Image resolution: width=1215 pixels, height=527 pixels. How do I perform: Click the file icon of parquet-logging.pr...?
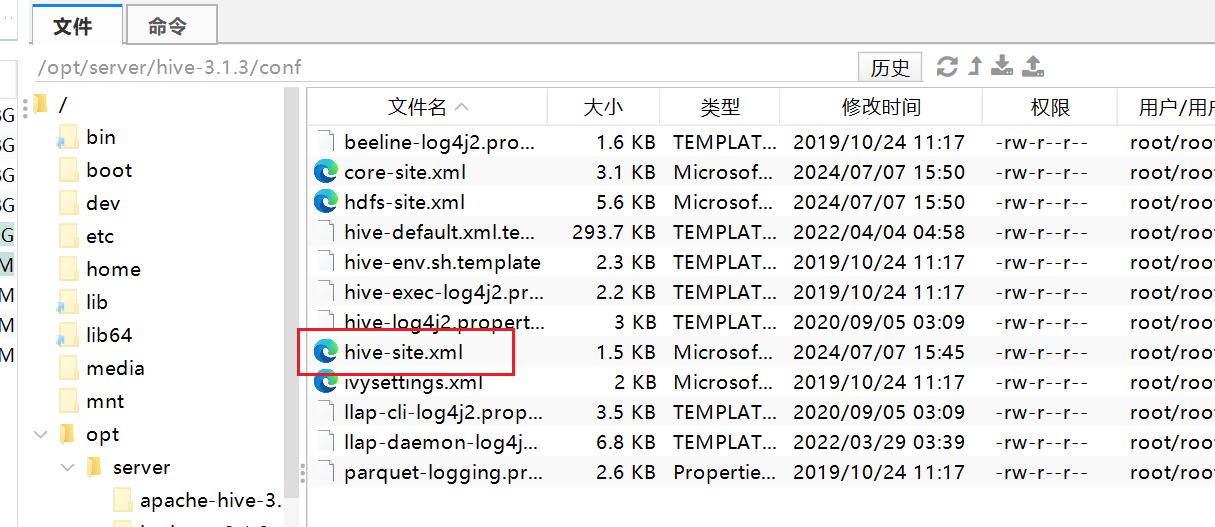pyautogui.click(x=325, y=472)
